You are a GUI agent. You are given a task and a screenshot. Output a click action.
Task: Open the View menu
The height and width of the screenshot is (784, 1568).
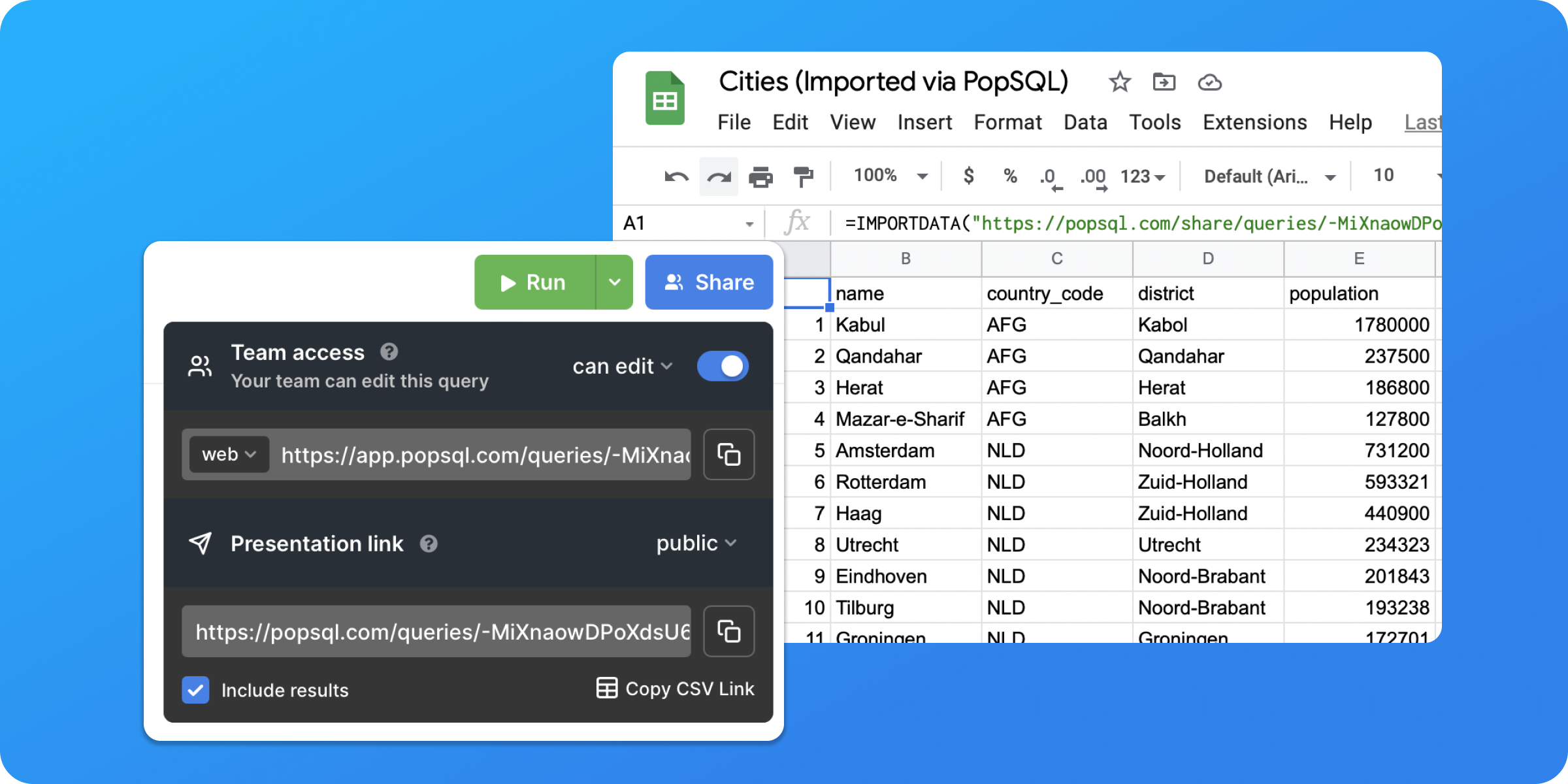click(x=853, y=122)
